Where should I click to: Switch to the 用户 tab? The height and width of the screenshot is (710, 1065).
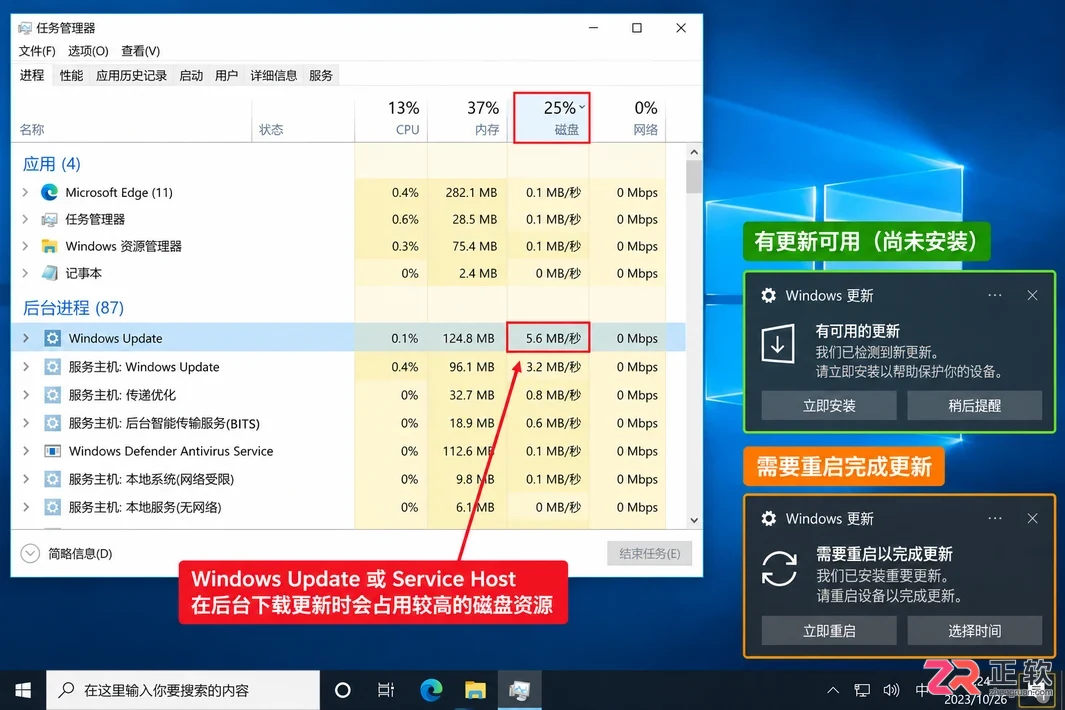pos(226,75)
